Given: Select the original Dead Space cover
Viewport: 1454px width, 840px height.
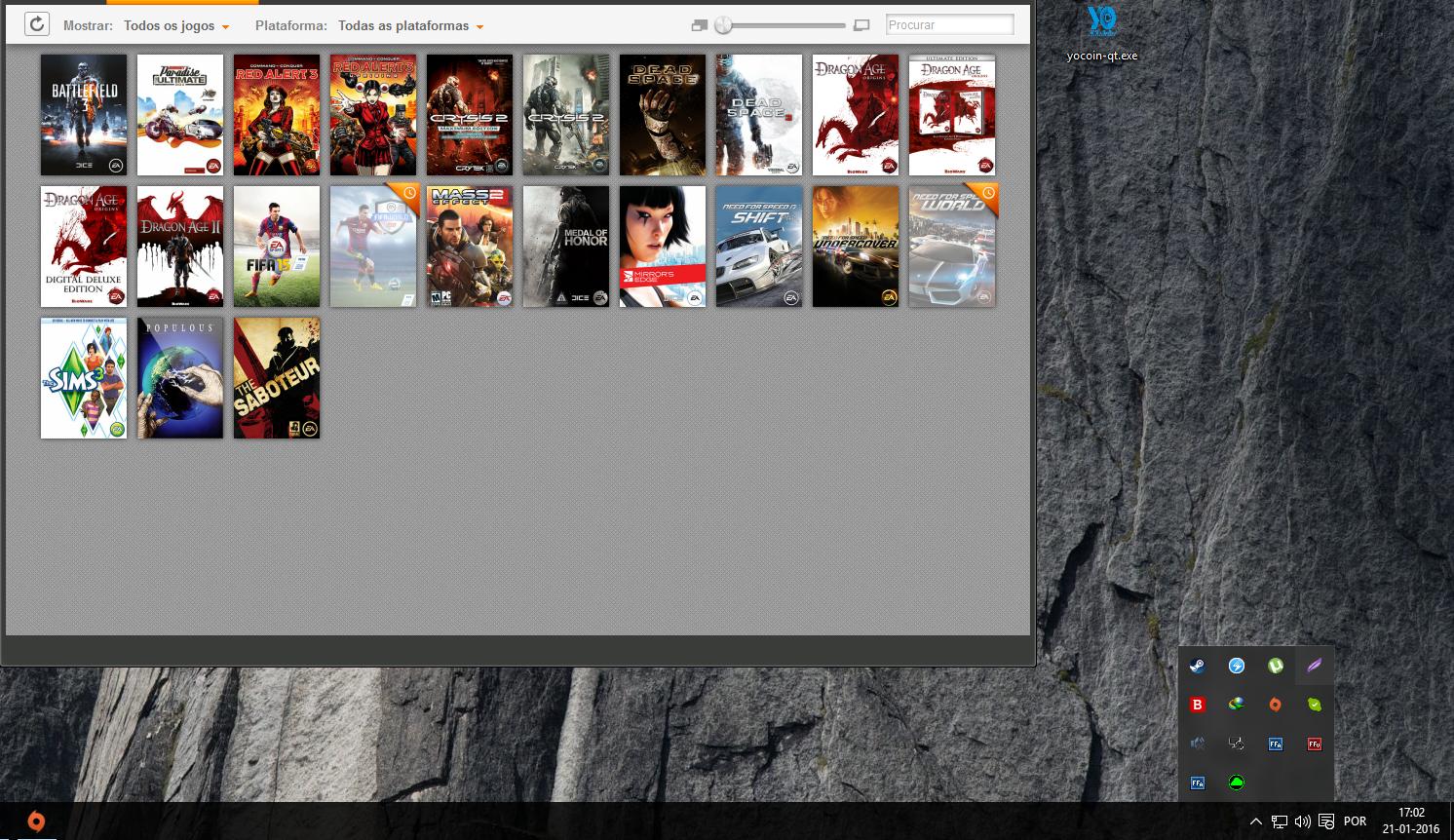Looking at the screenshot, I should [663, 115].
